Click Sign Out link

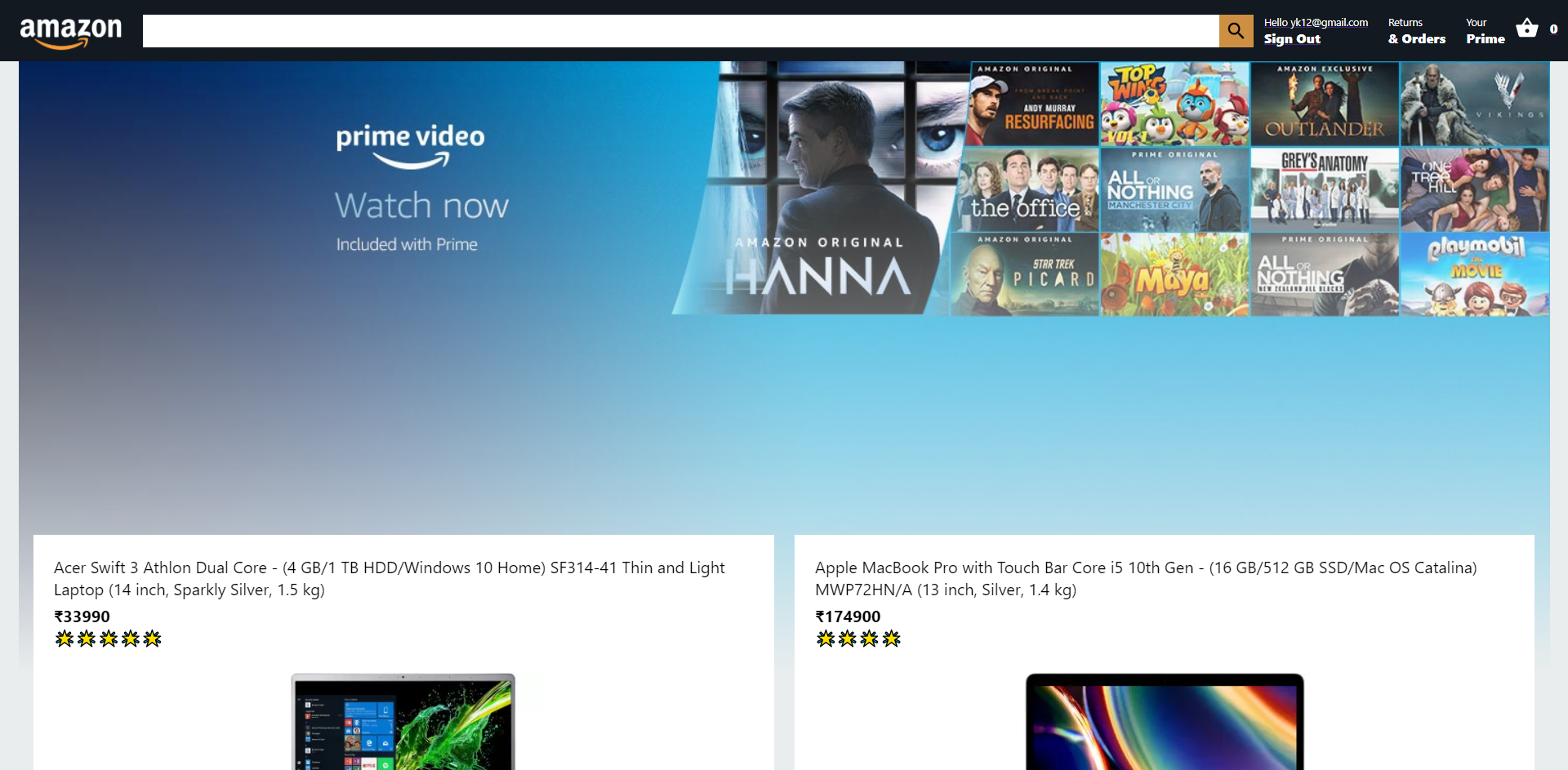(1292, 39)
